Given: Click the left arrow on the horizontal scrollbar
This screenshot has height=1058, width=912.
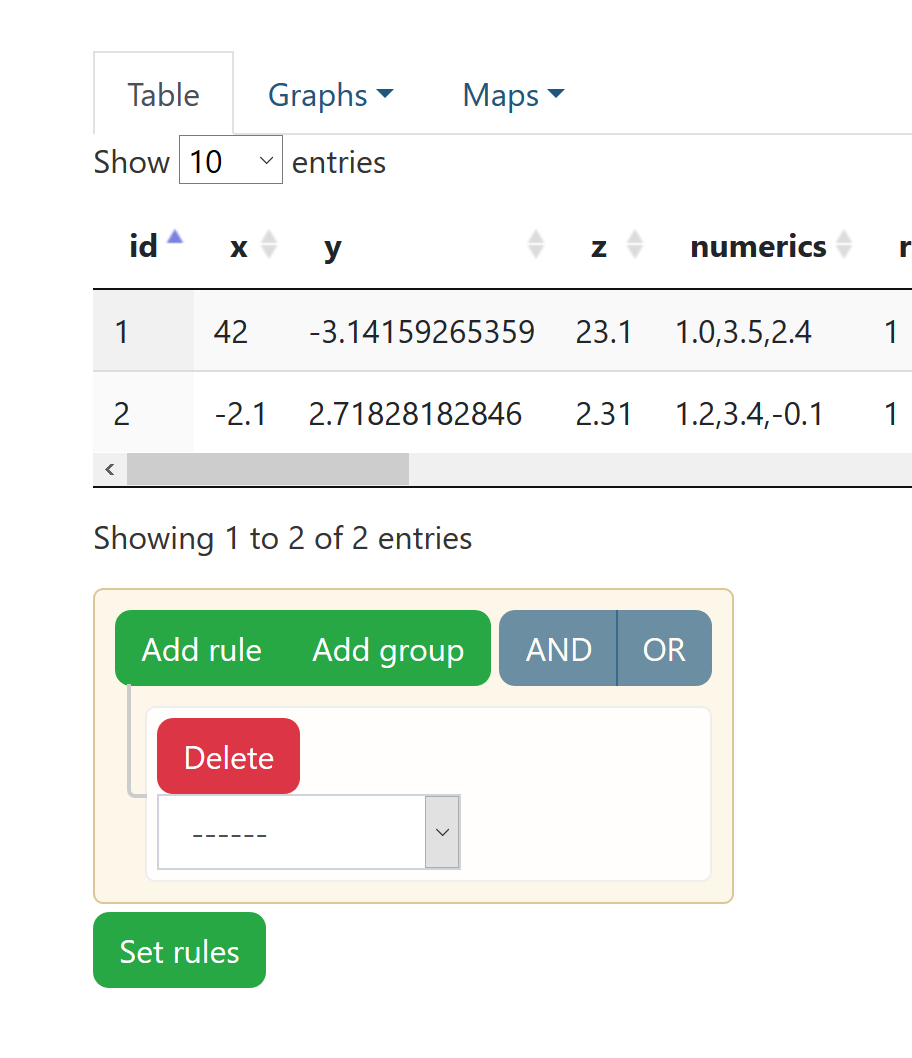Looking at the screenshot, I should pos(110,469).
